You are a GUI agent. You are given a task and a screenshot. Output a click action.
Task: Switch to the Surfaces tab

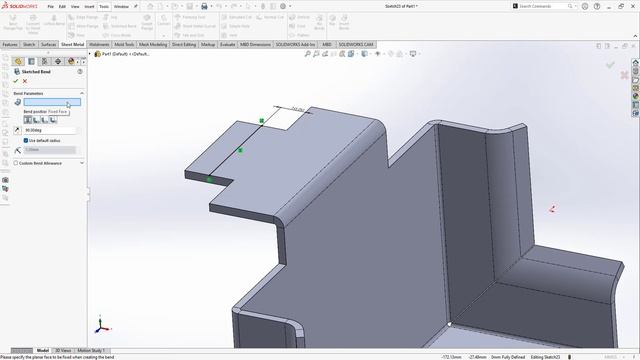49,44
